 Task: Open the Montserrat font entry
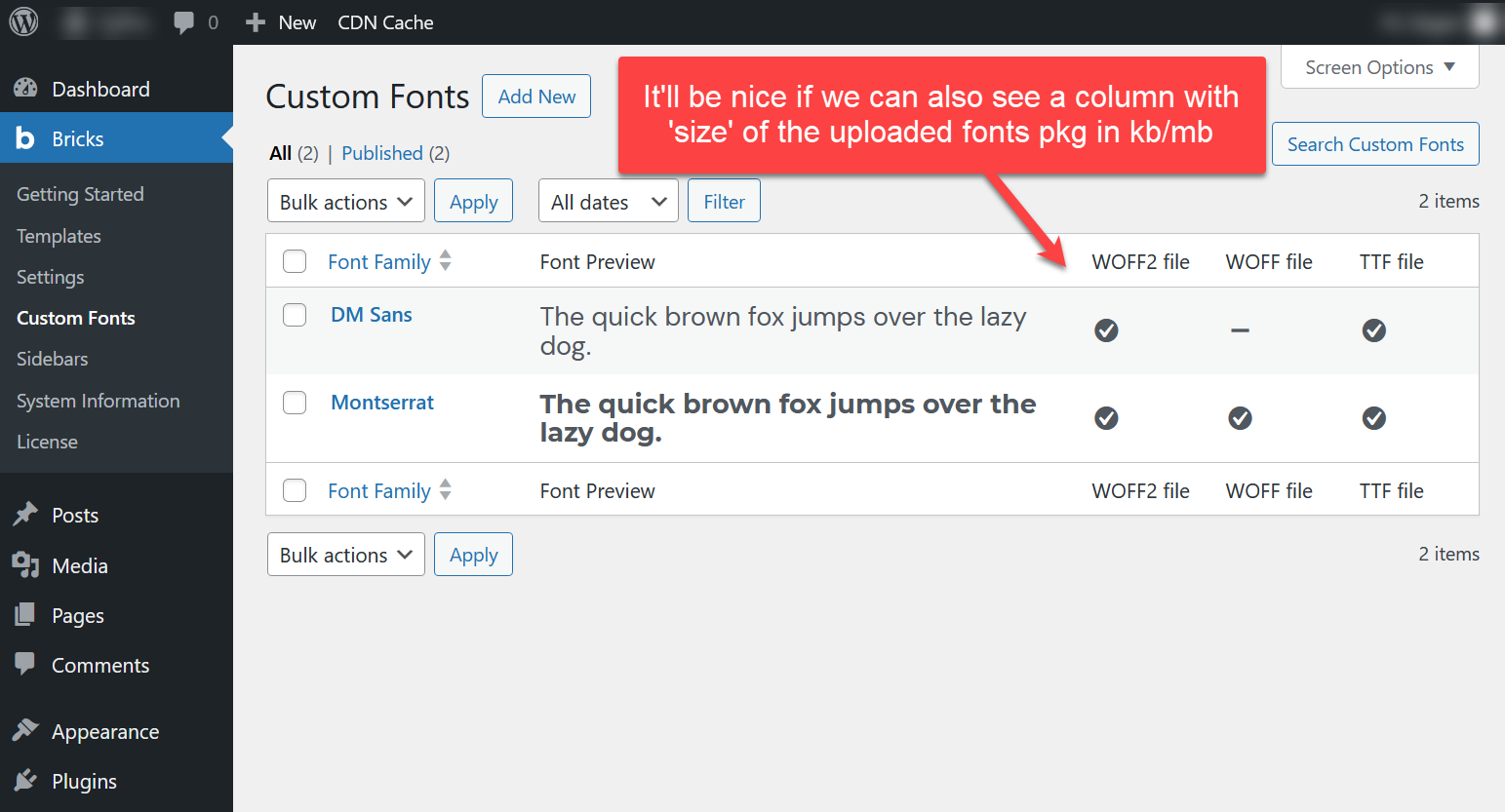(382, 403)
